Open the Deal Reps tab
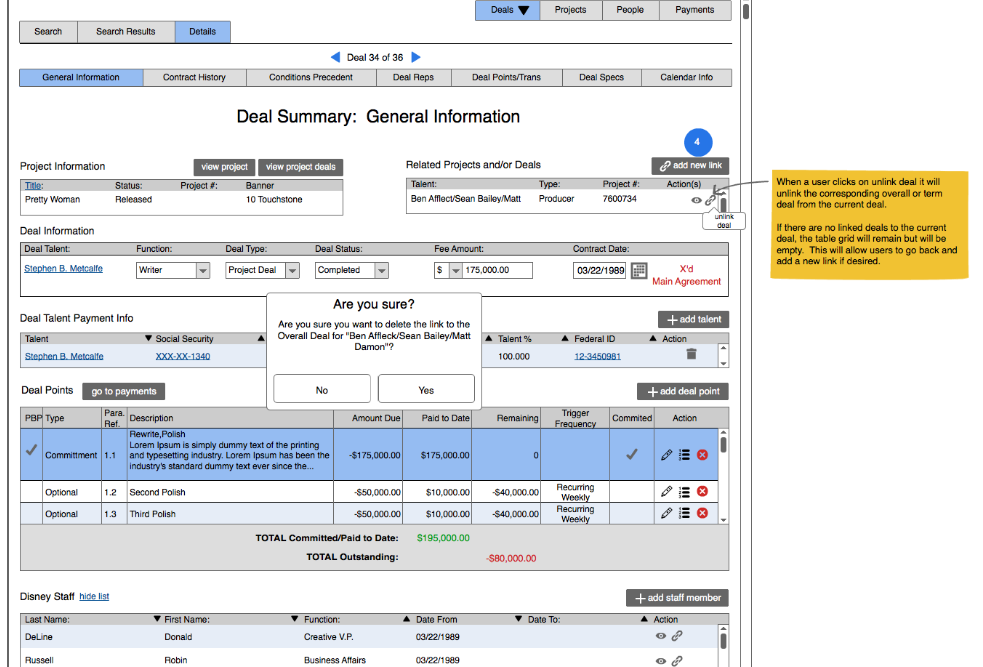Screen dimensions: 983x667 point(413,77)
